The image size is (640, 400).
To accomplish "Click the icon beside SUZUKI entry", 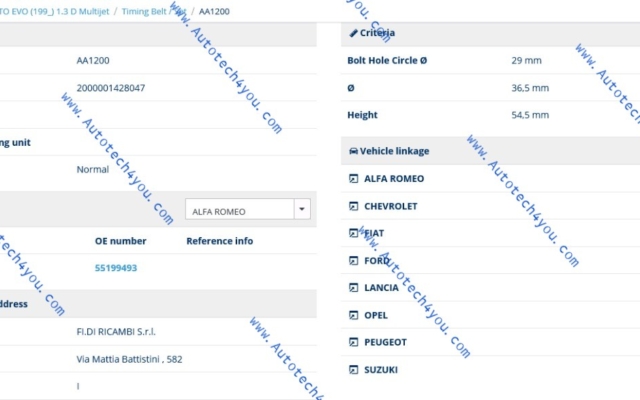I will pos(353,370).
